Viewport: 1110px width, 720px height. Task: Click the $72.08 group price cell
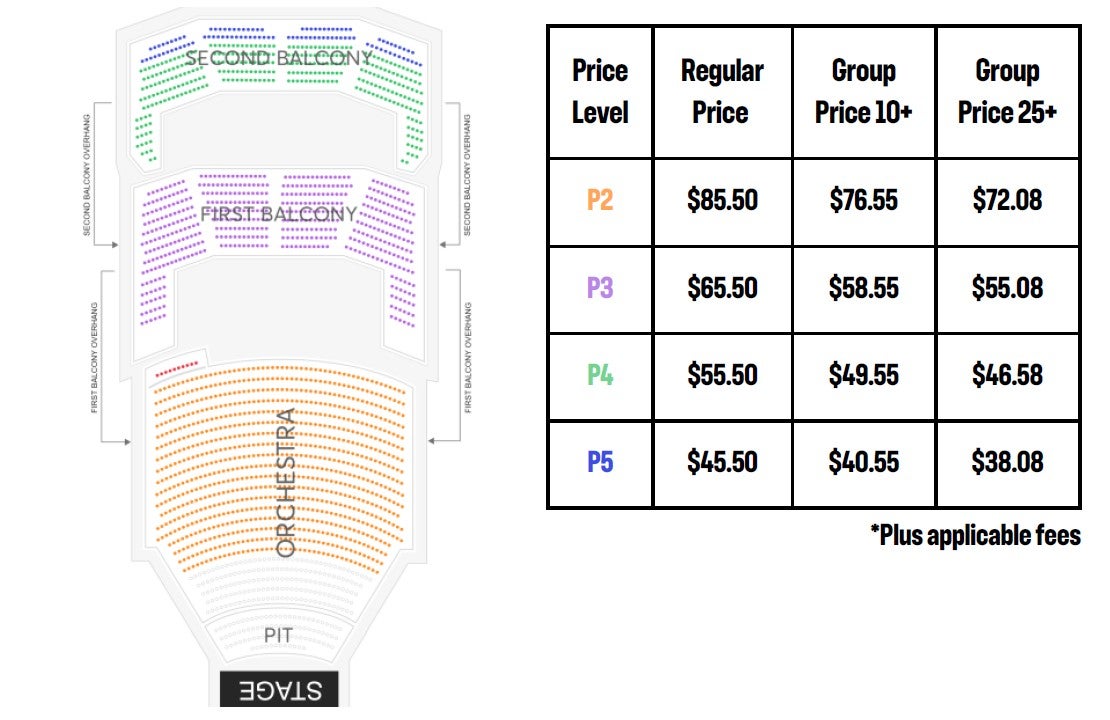pos(1007,200)
